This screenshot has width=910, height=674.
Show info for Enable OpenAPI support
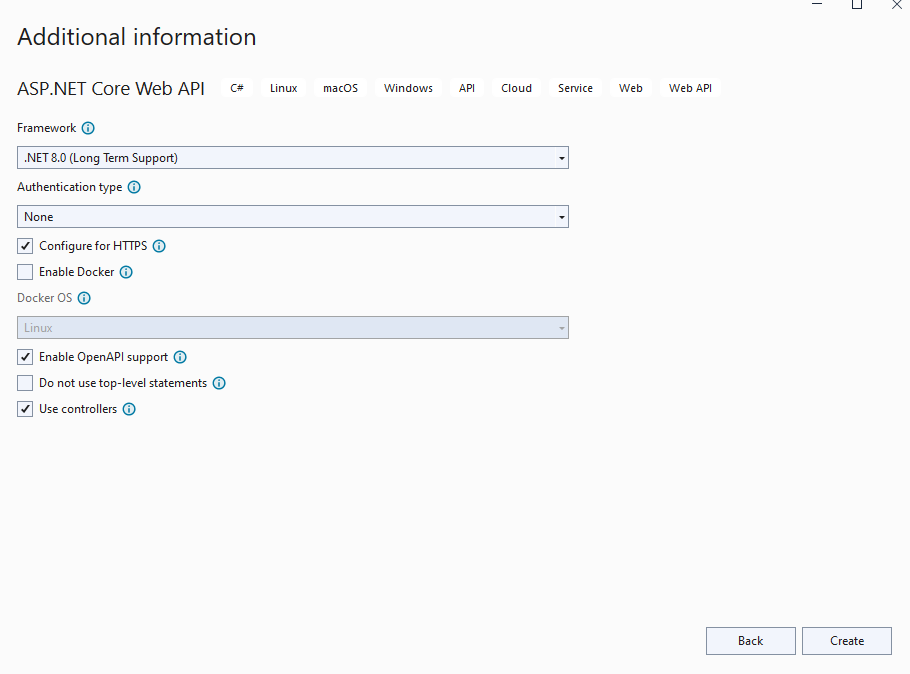pyautogui.click(x=180, y=357)
